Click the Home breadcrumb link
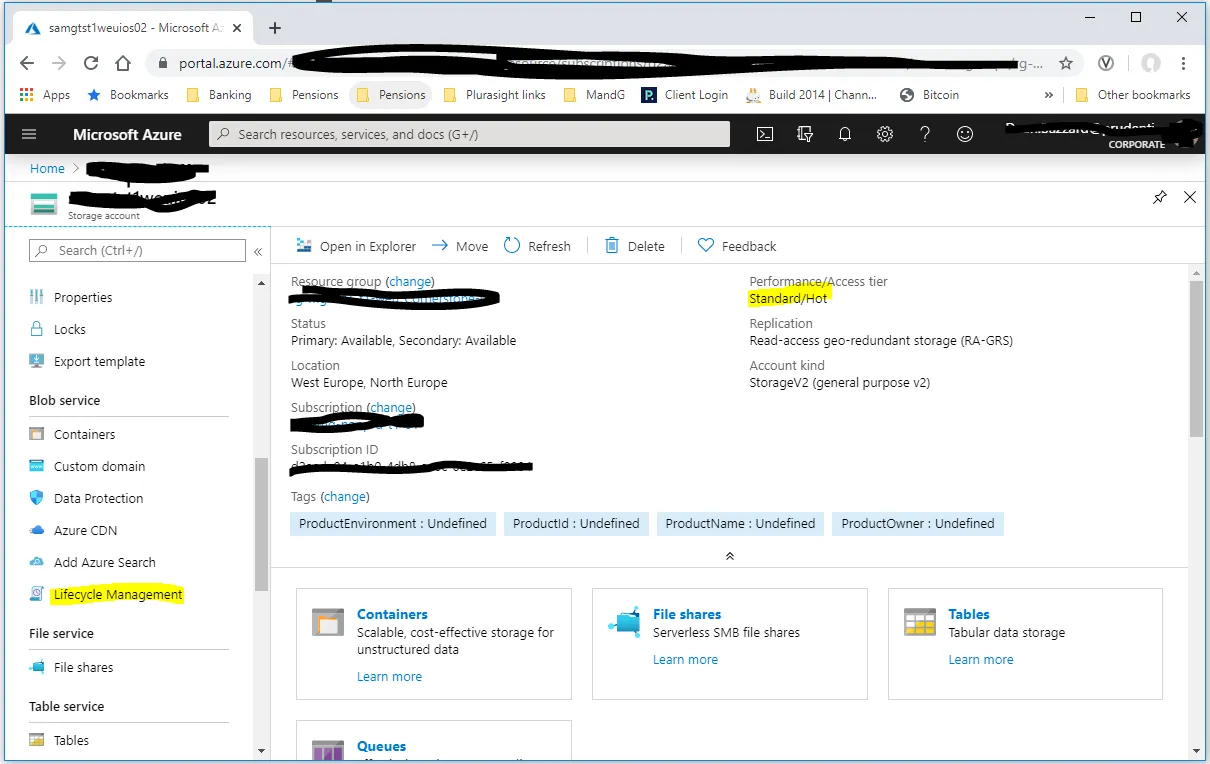The image size is (1210, 764). click(47, 168)
